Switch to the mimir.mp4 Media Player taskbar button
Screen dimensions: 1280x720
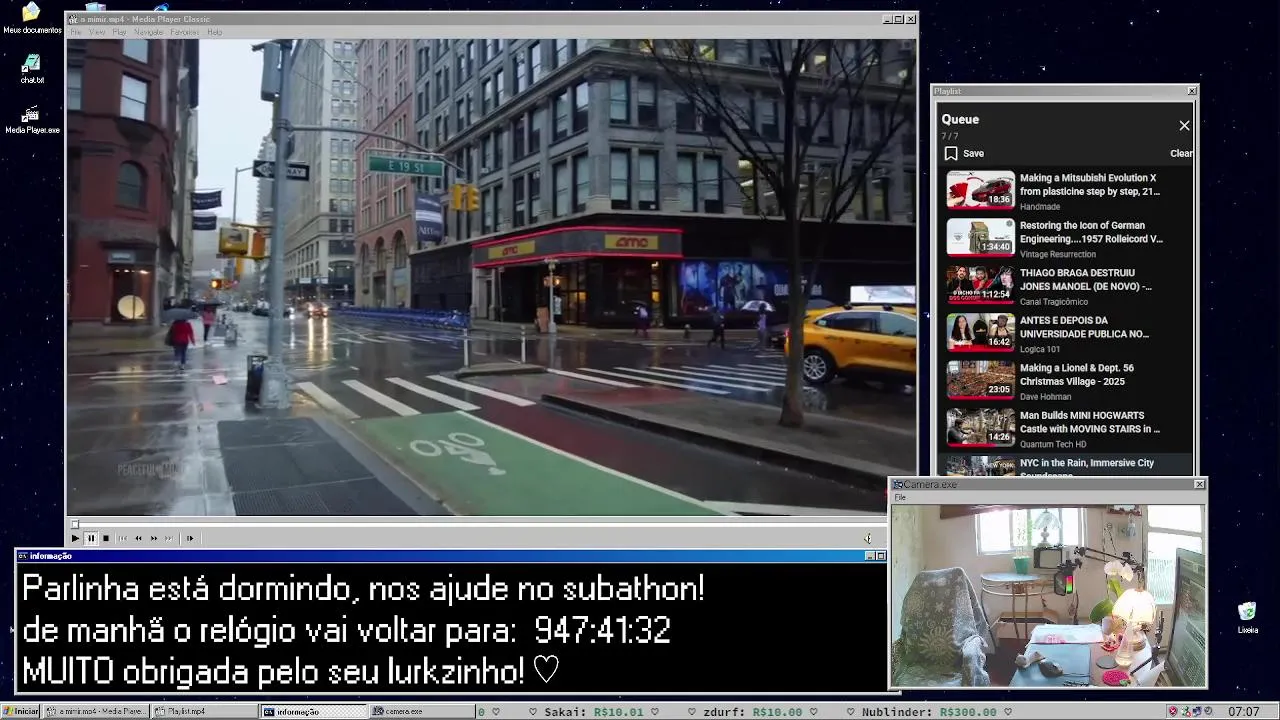(x=97, y=711)
